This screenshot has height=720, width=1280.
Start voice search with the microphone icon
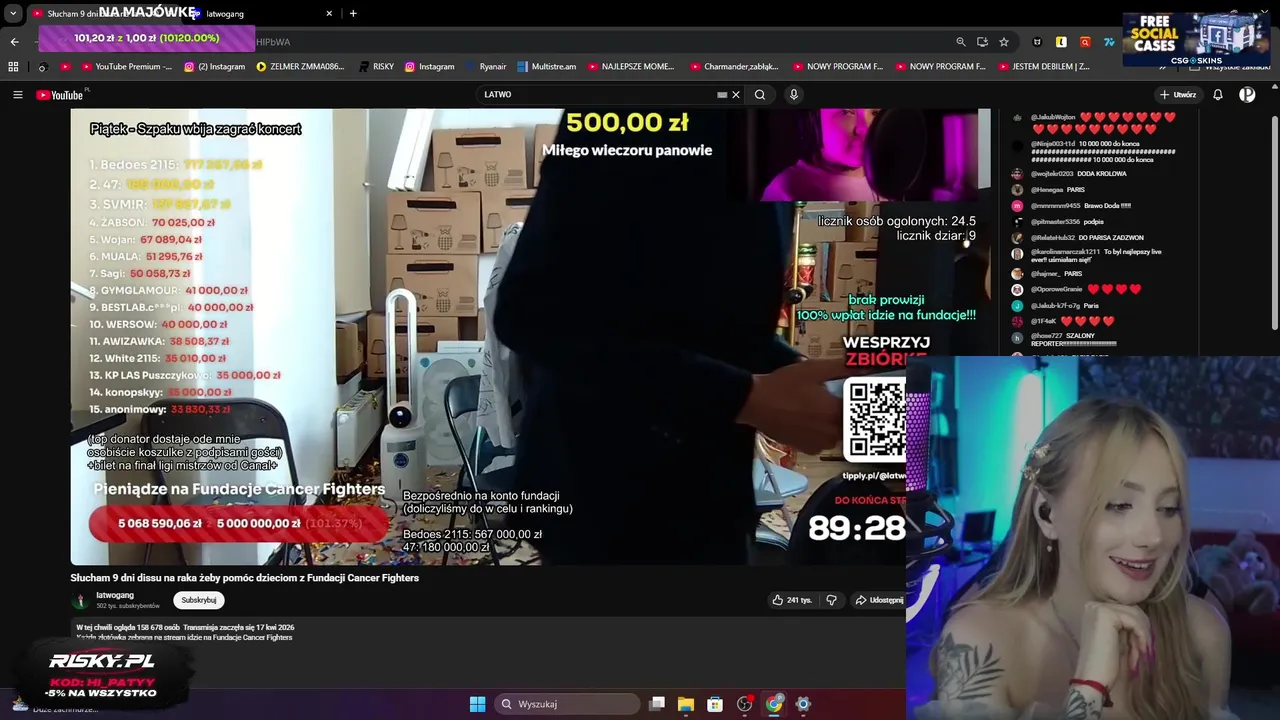click(x=794, y=94)
